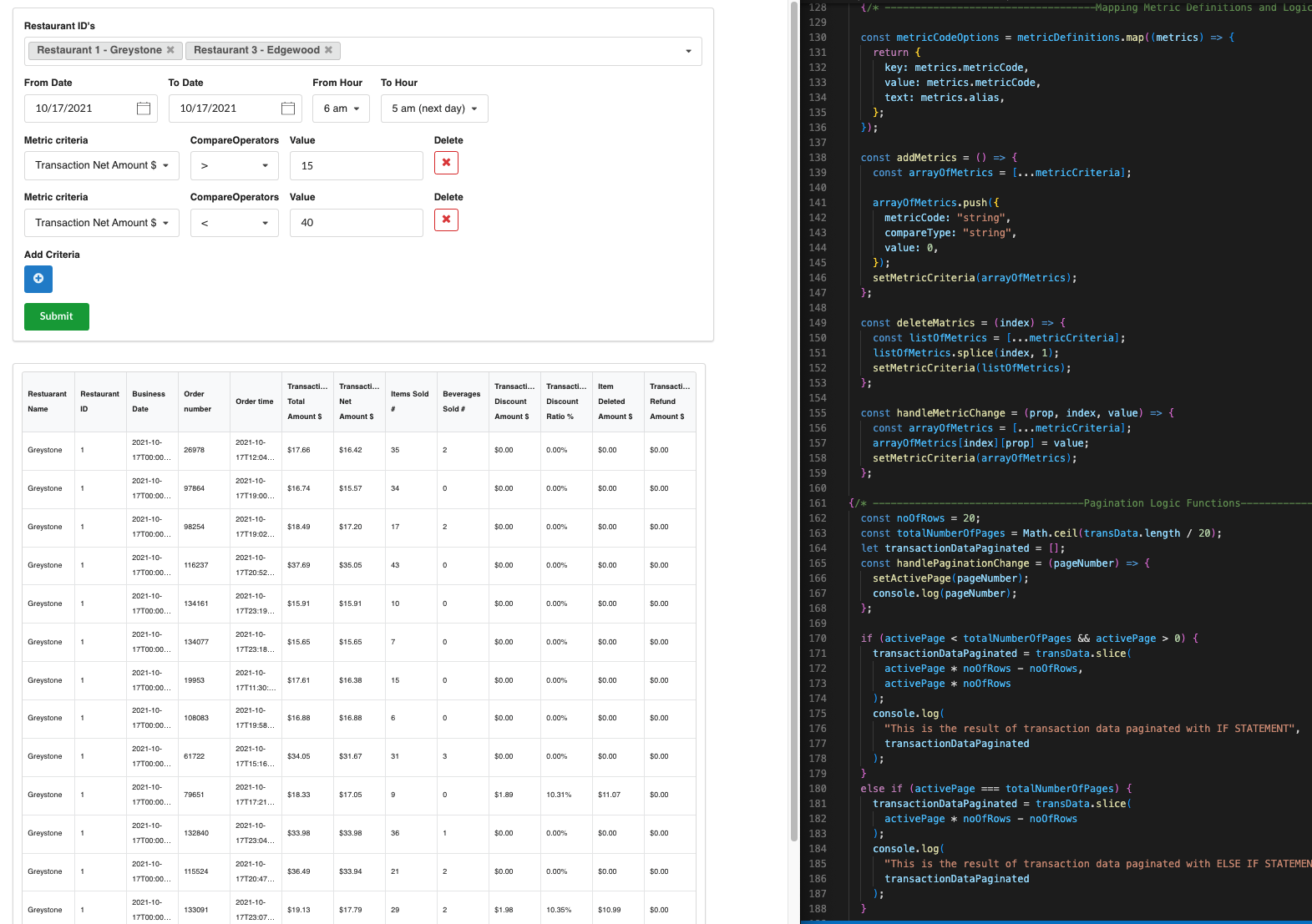Select the Order time column header

tap(255, 401)
